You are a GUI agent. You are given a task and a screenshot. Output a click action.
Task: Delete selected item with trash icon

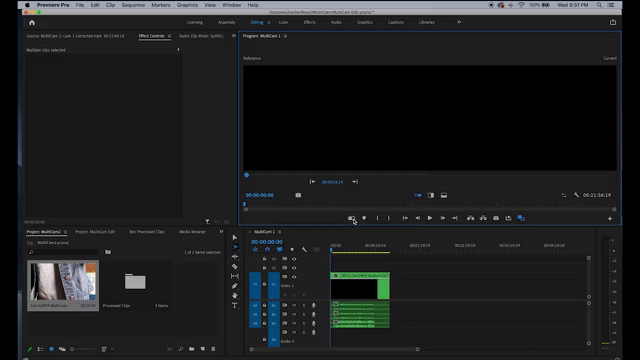pos(213,349)
